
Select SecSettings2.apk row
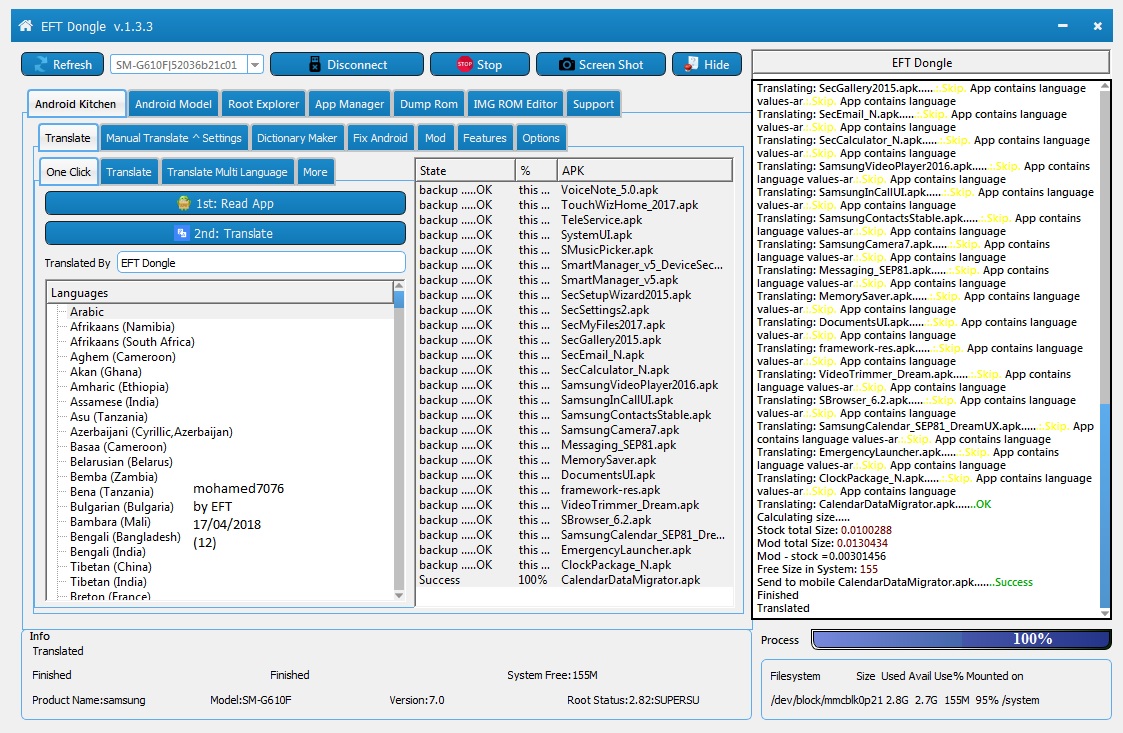coord(574,310)
